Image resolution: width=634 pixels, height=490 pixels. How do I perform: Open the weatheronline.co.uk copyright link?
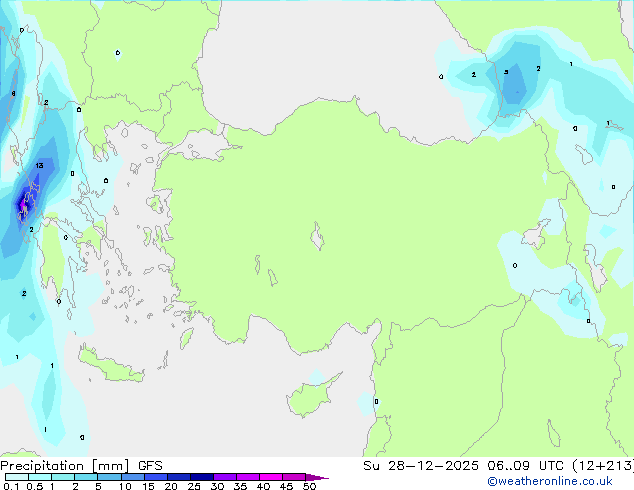549,481
